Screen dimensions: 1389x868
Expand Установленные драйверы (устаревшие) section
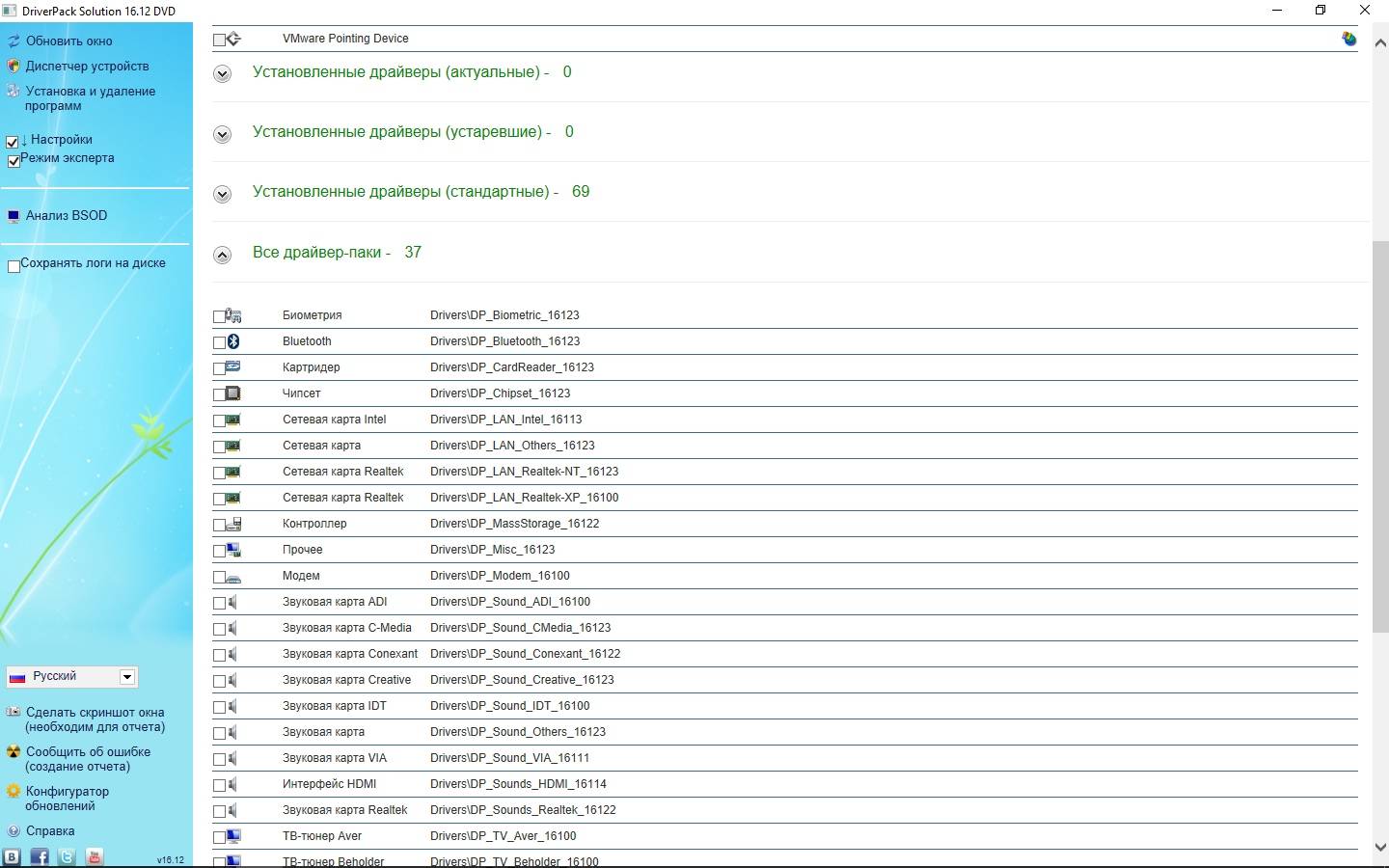coord(223,134)
